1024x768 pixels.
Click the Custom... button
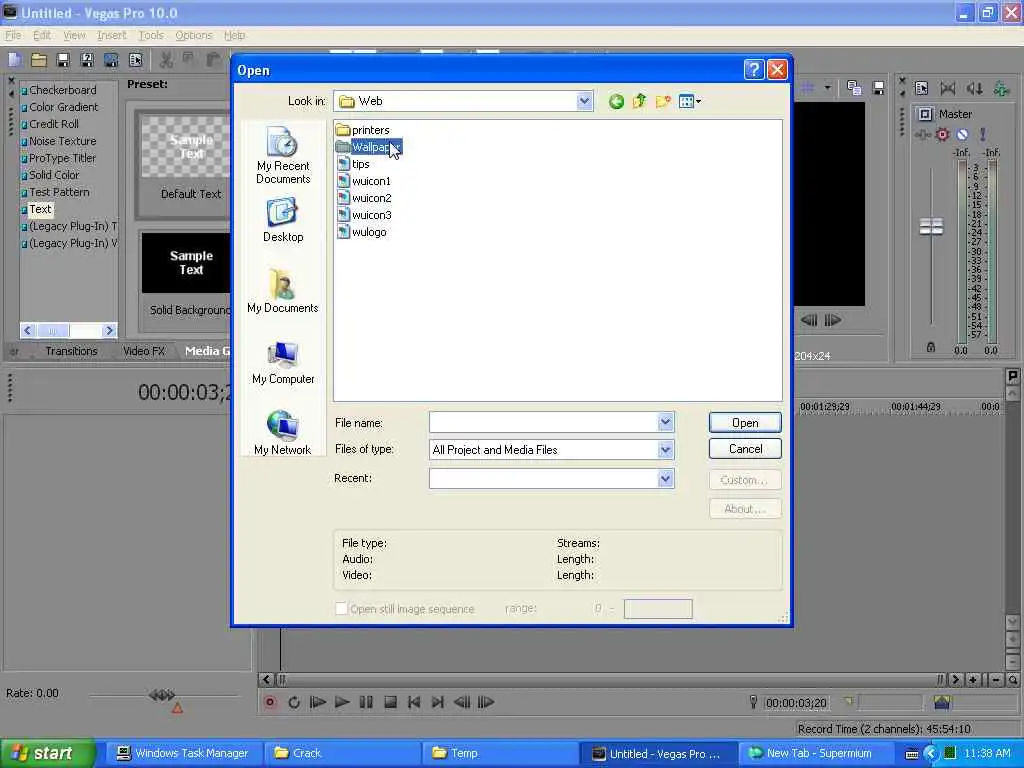coord(745,480)
